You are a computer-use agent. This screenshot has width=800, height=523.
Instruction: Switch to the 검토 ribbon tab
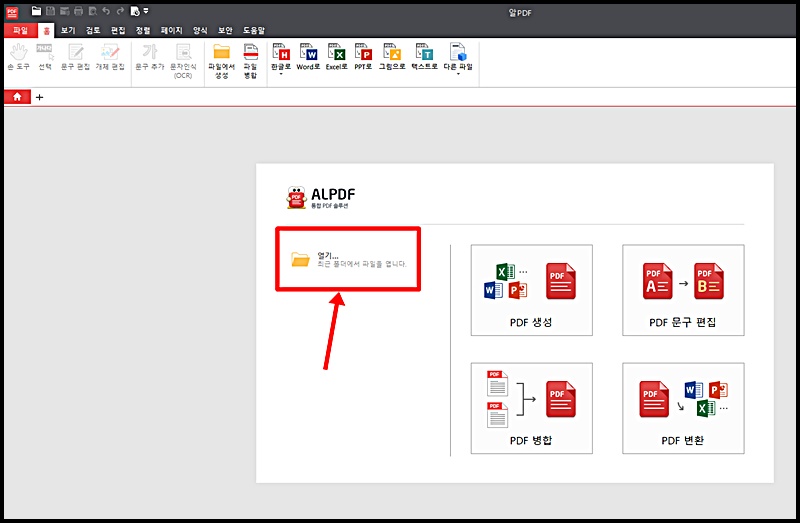click(93, 31)
